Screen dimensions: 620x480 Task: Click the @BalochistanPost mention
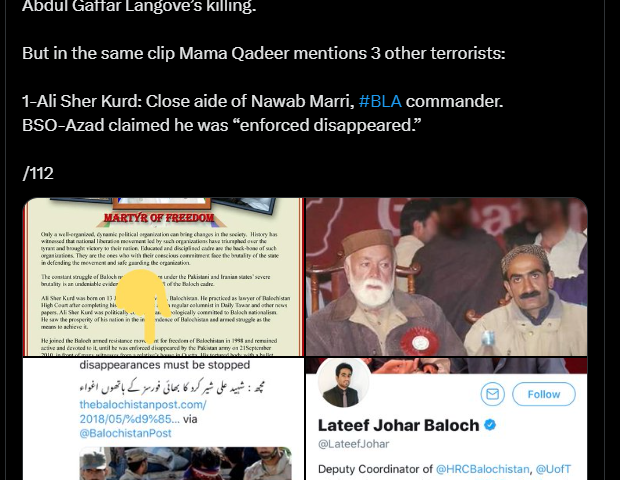(x=125, y=433)
